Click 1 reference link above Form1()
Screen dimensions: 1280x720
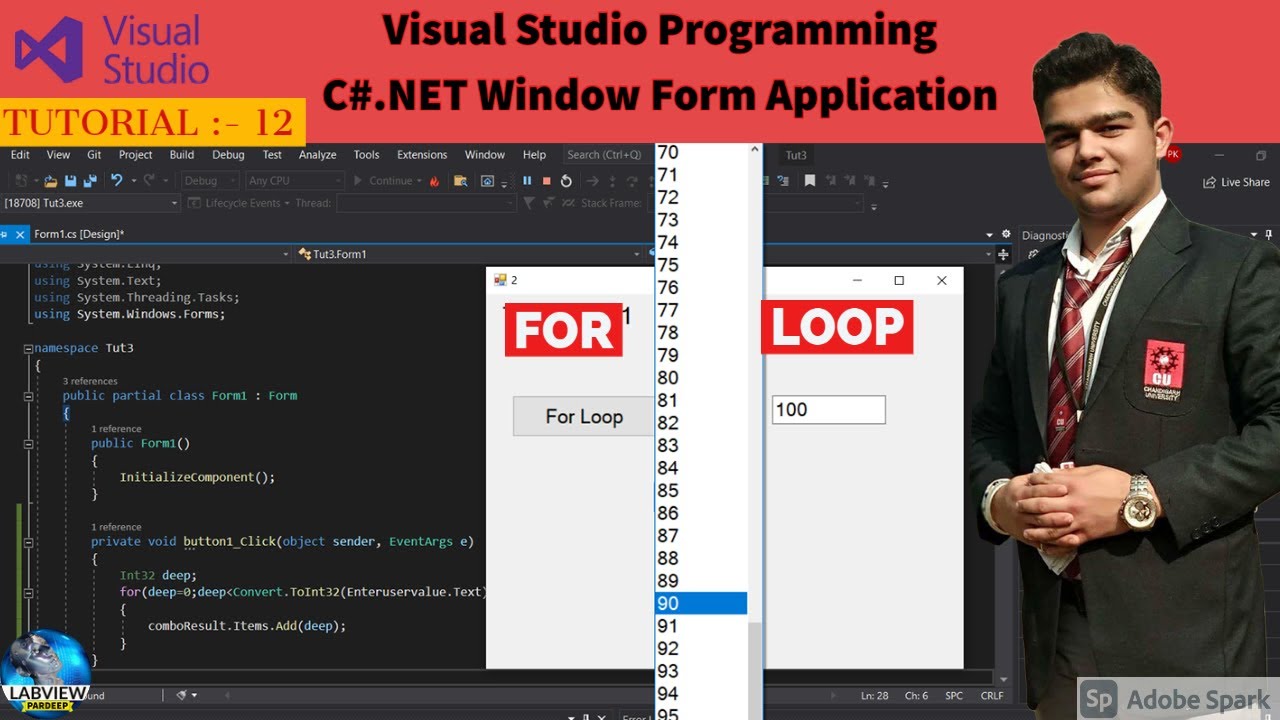coord(116,429)
